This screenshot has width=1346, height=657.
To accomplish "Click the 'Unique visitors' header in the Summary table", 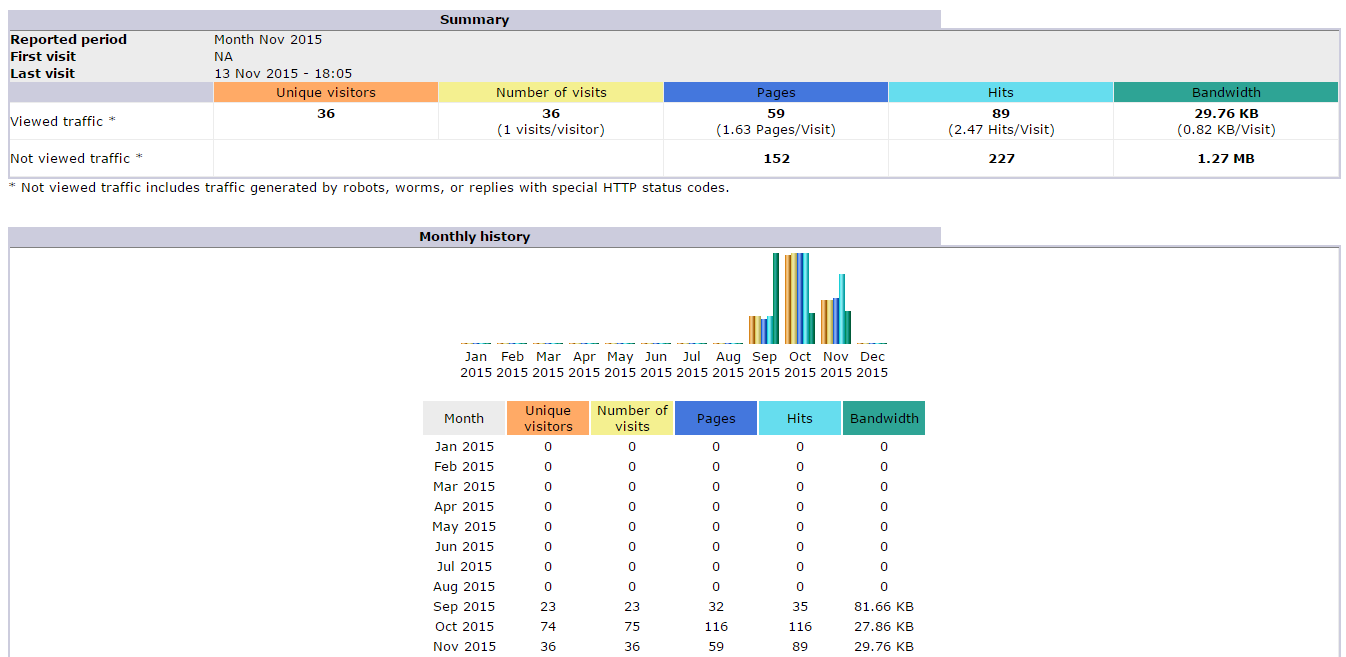I will pos(326,93).
